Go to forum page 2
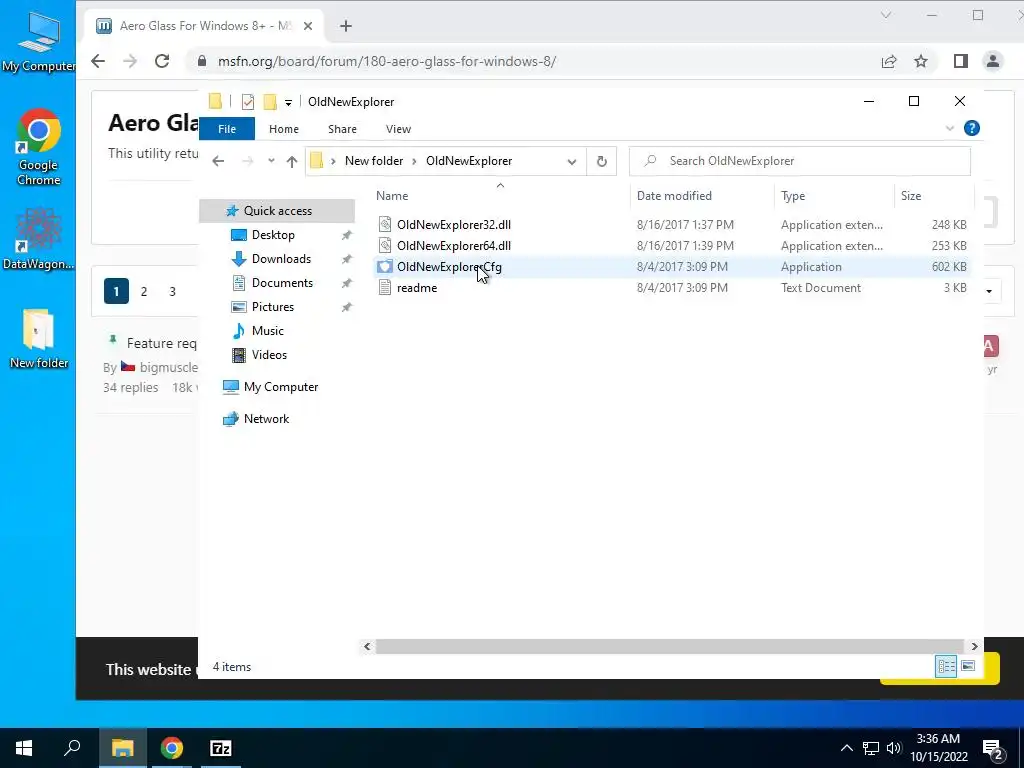 [x=144, y=291]
